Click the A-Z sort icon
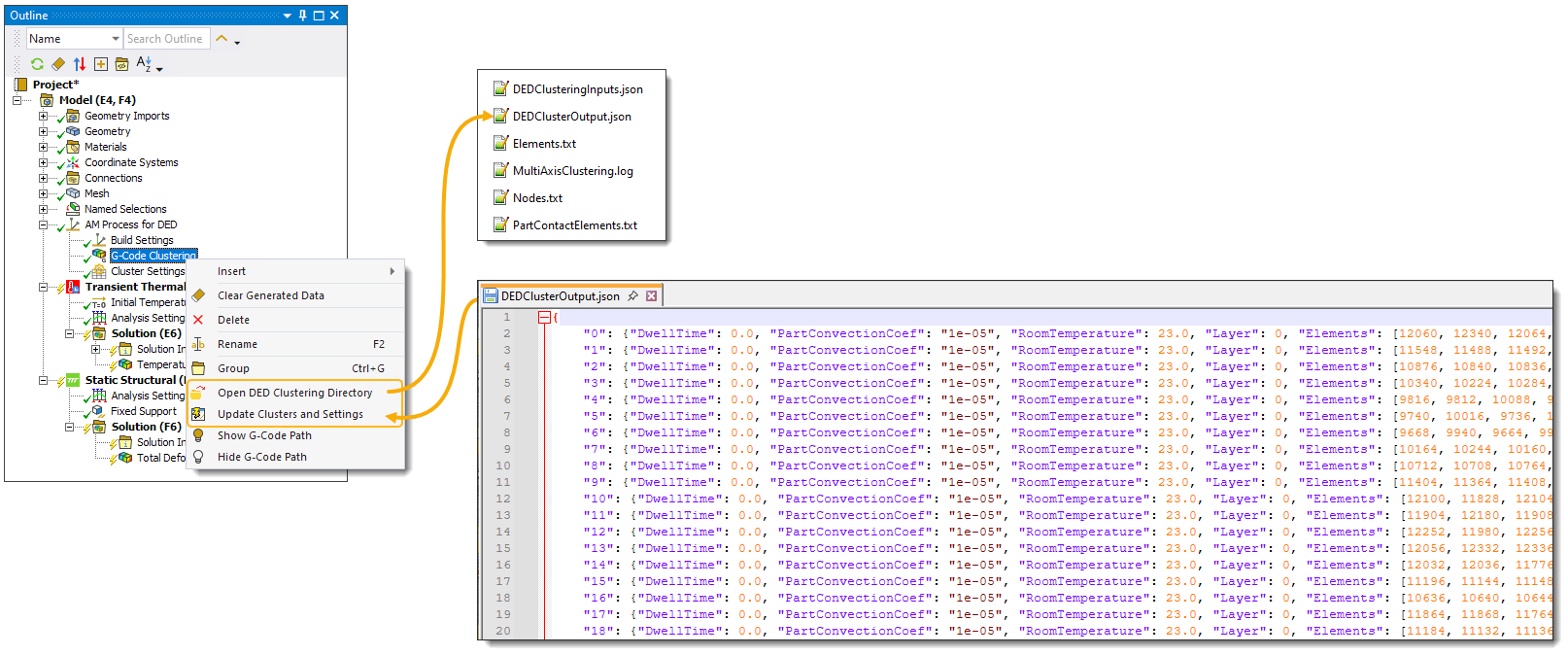Image resolution: width=1568 pixels, height=655 pixels. tap(144, 64)
